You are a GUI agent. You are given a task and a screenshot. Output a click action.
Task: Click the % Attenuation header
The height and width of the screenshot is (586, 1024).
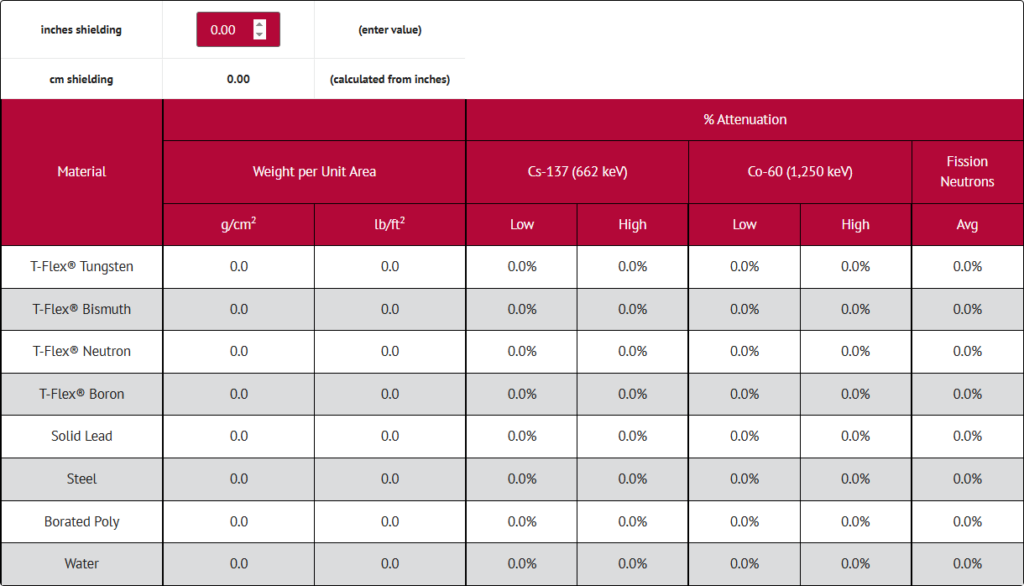[744, 120]
